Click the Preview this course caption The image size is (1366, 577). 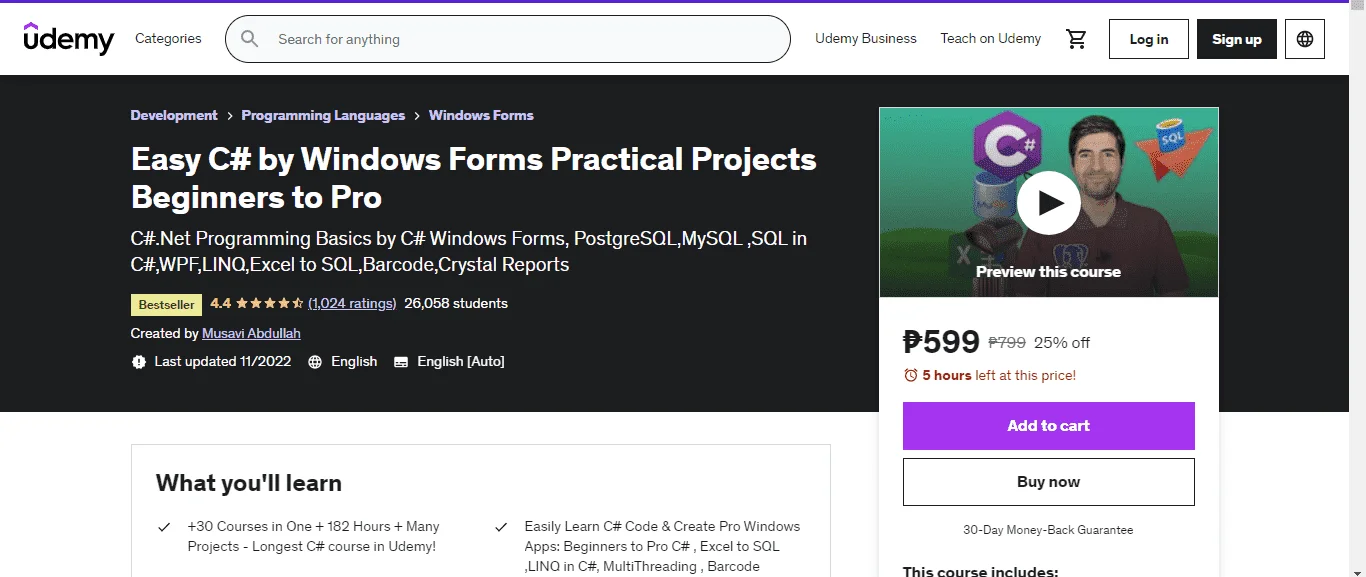click(x=1048, y=272)
